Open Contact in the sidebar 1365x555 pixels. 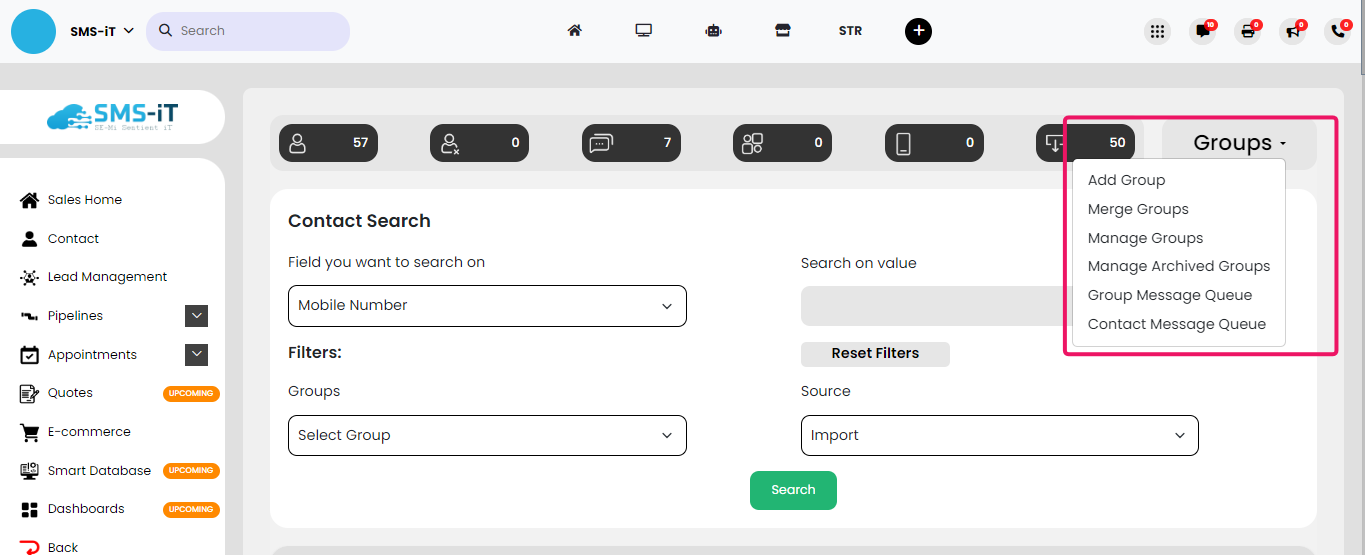point(73,239)
